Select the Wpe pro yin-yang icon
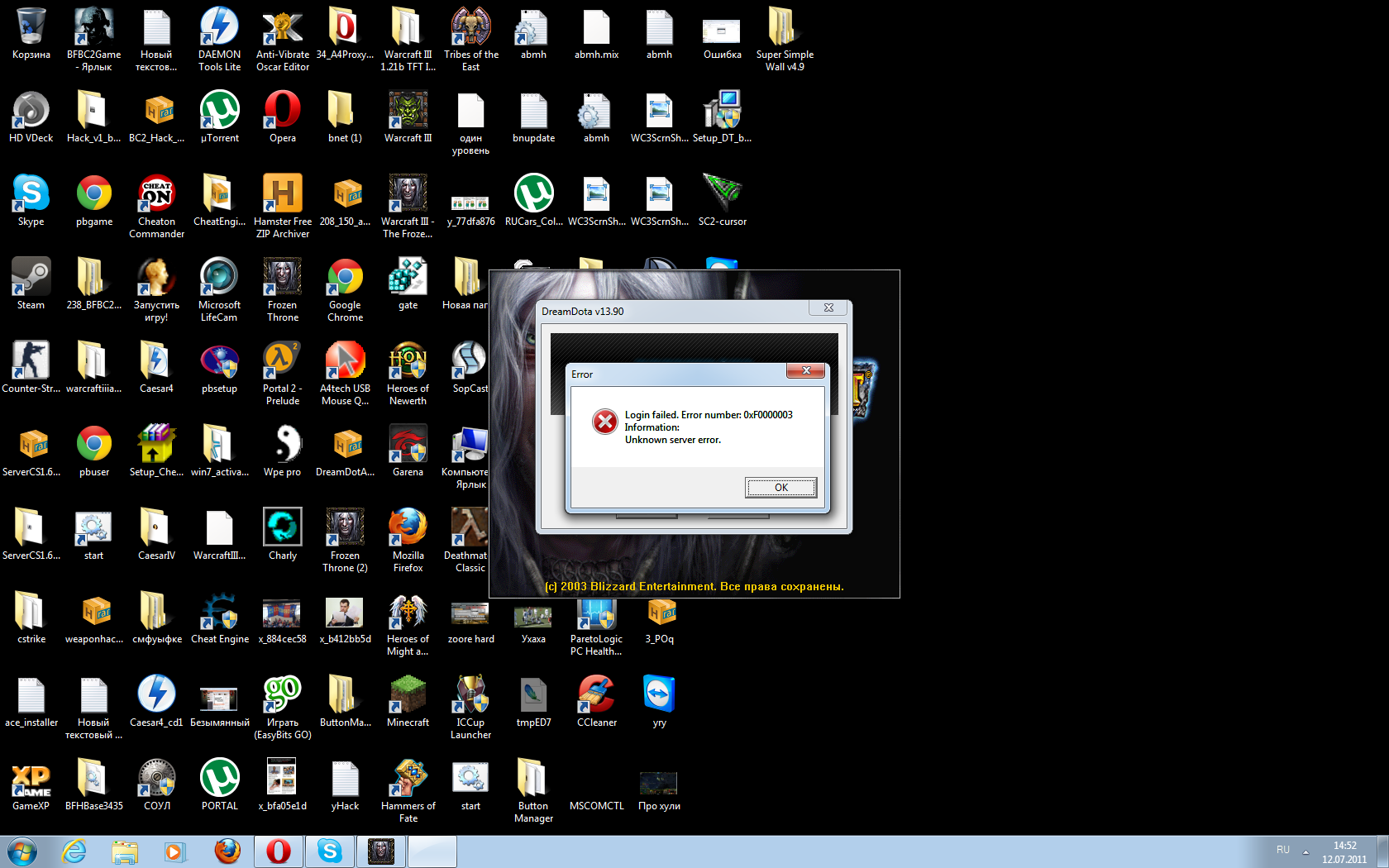 [x=283, y=451]
